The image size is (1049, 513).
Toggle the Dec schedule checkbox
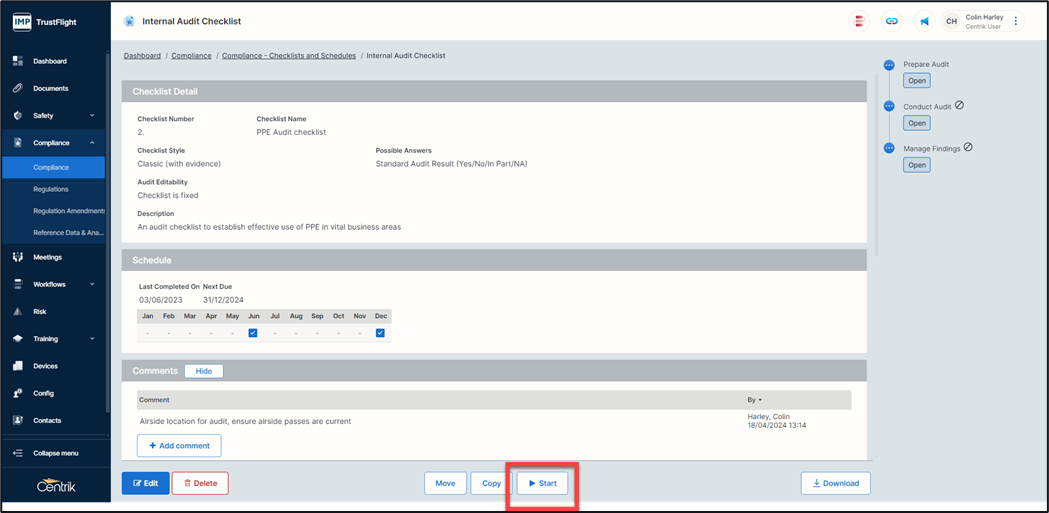click(380, 333)
